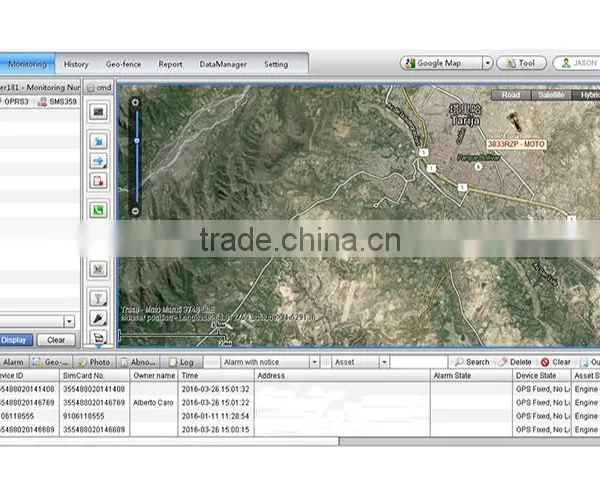Click the 3833RZP - MOTO vehicle label
The width and height of the screenshot is (600, 500).
coord(516,144)
